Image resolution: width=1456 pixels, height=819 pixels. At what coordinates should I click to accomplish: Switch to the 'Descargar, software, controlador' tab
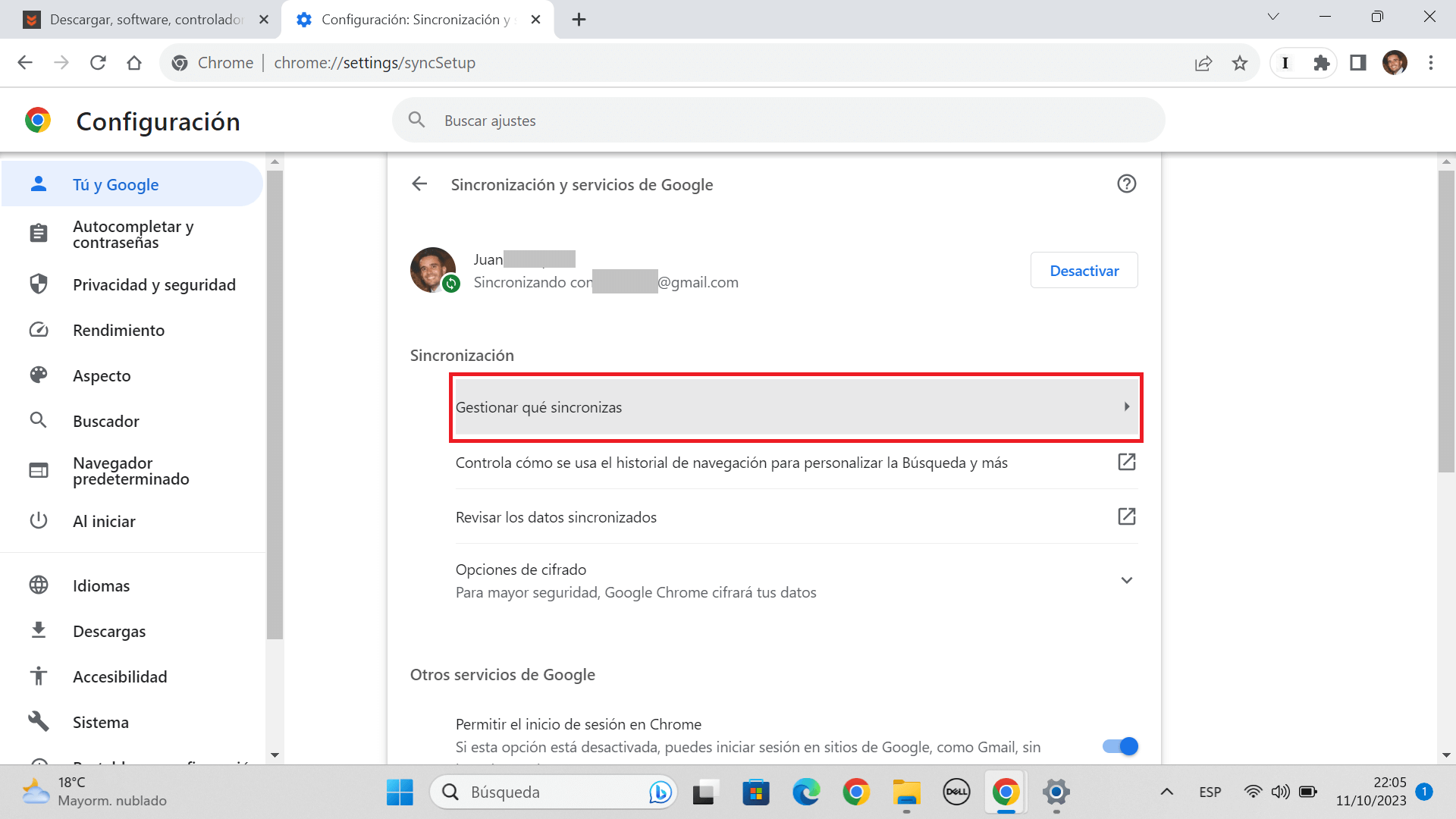pos(144,19)
